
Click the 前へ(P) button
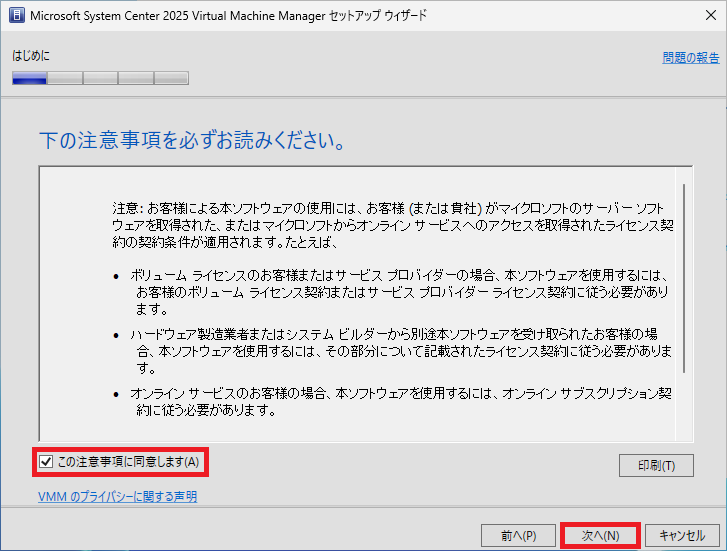(x=518, y=536)
